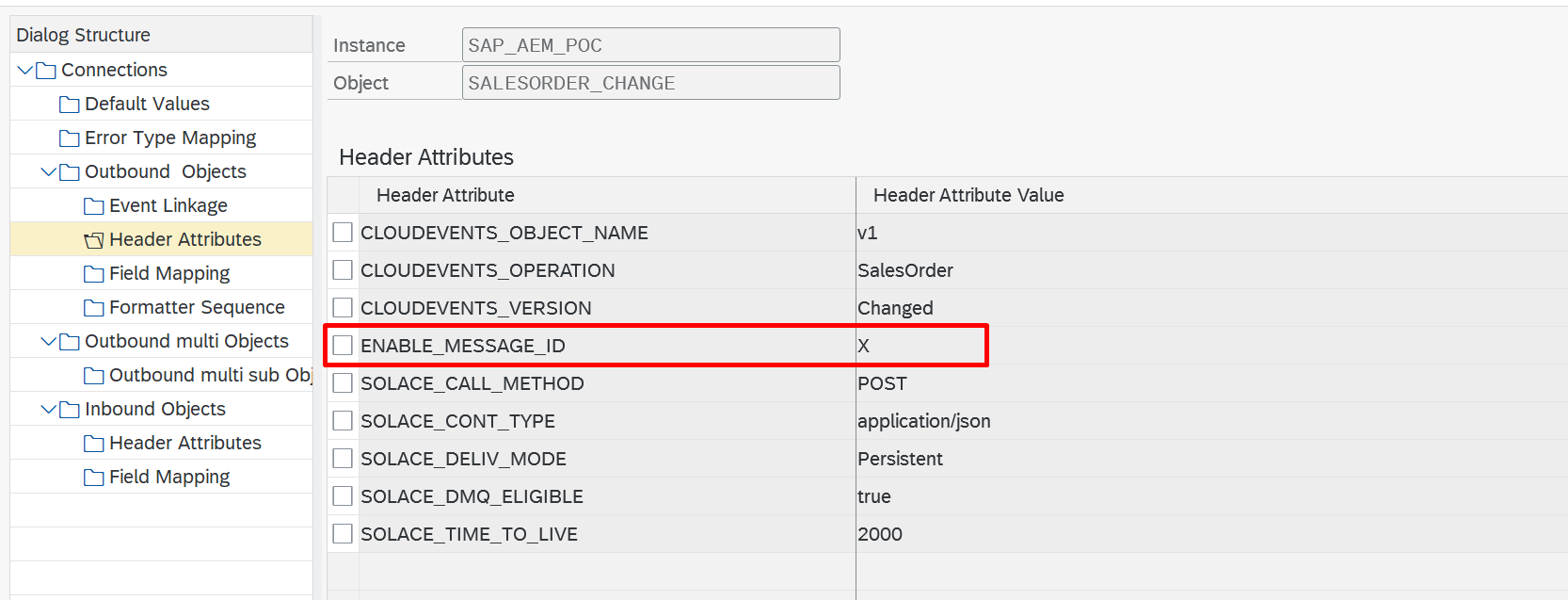The image size is (1568, 600).
Task: Select row checkbox for SOLACE_TIME_TO_LIVE
Action: point(343,534)
